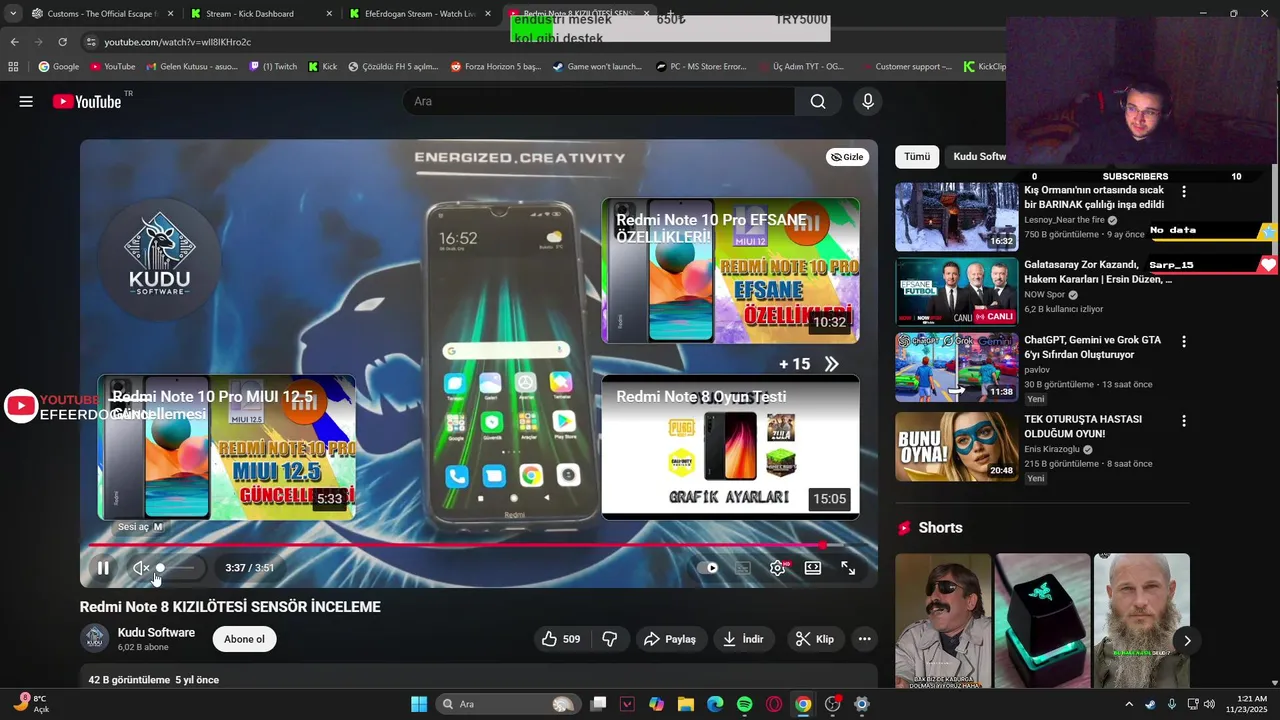The image size is (1280, 720).
Task: Subscribe using the Abone ol button
Action: tap(245, 639)
